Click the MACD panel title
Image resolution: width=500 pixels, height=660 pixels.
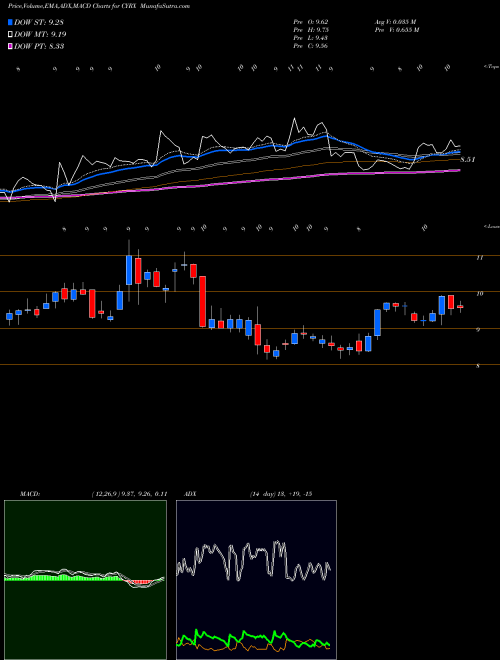pos(29,494)
